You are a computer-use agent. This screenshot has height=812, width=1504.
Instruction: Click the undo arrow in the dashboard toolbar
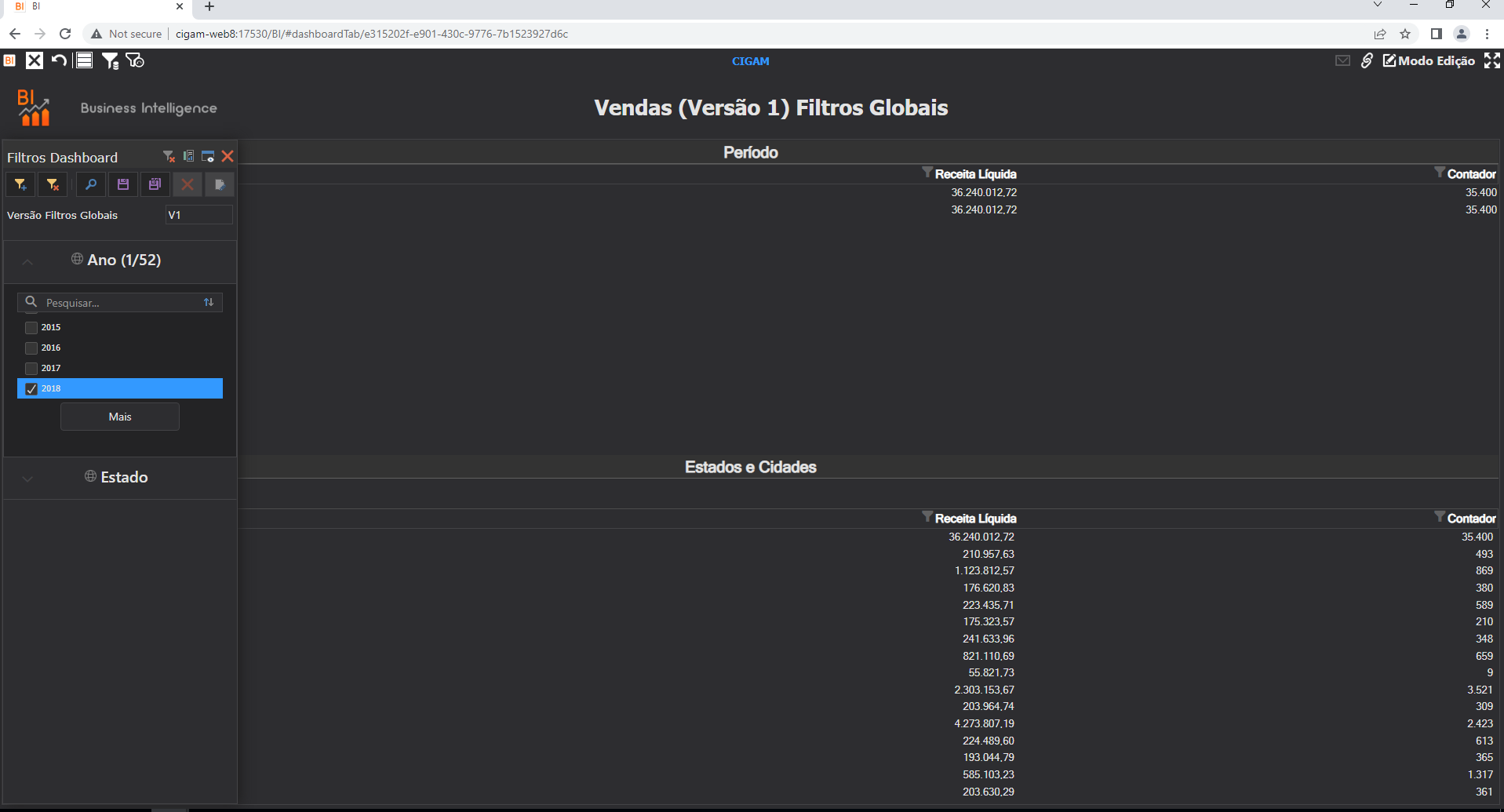pos(59,60)
